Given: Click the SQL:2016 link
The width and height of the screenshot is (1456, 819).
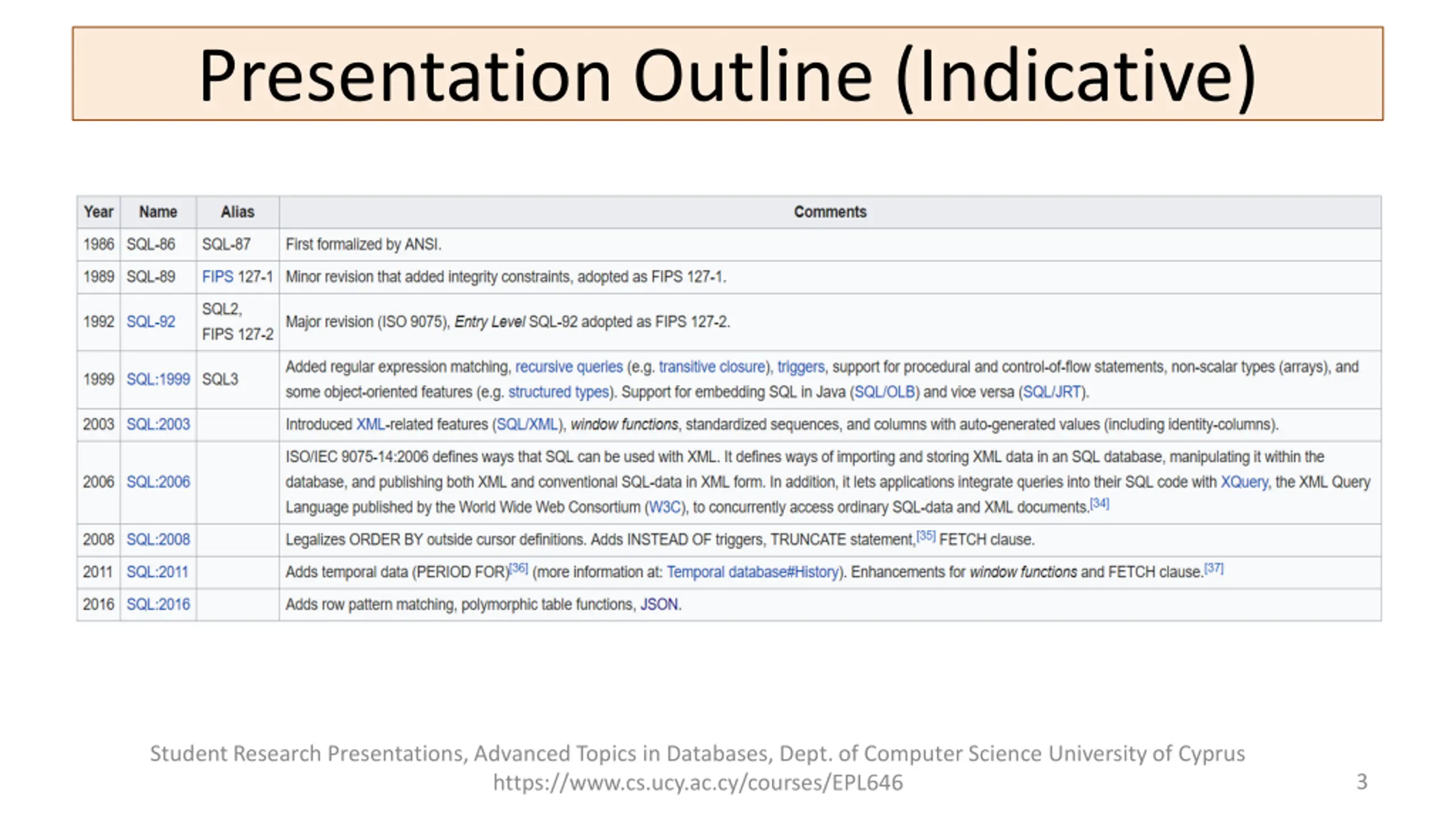Looking at the screenshot, I should coord(158,604).
